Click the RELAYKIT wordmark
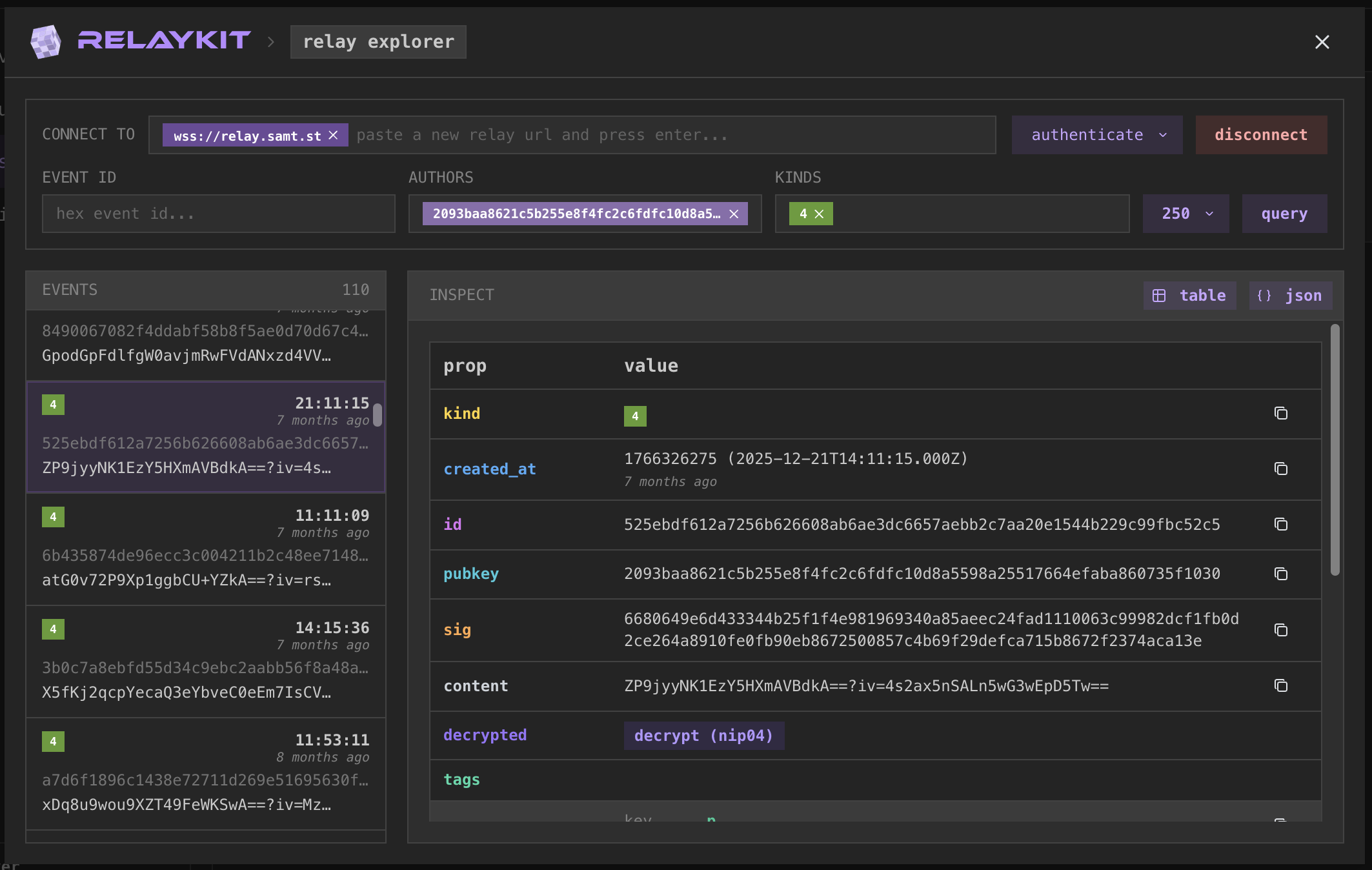This screenshot has height=870, width=1372. point(164,41)
